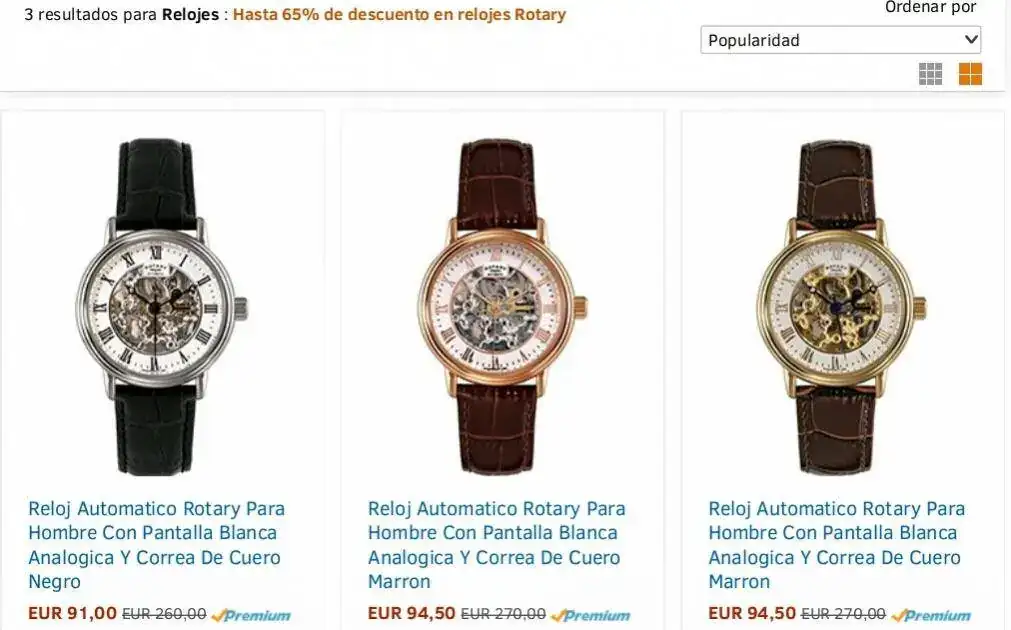Screen dimensions: 1011x630
Task: Click the EUR 91,00 price
Action: 72,613
